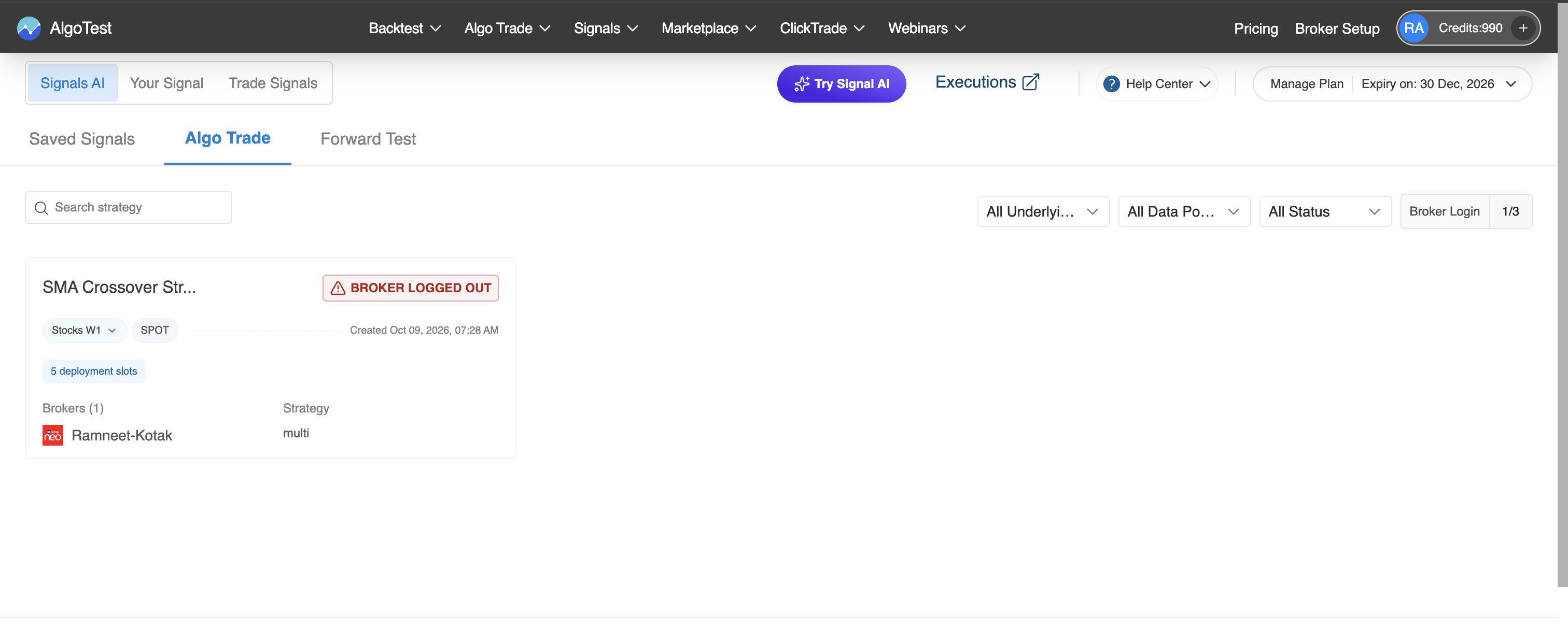Open the All Underlying filter dropdown

pyautogui.click(x=1043, y=211)
